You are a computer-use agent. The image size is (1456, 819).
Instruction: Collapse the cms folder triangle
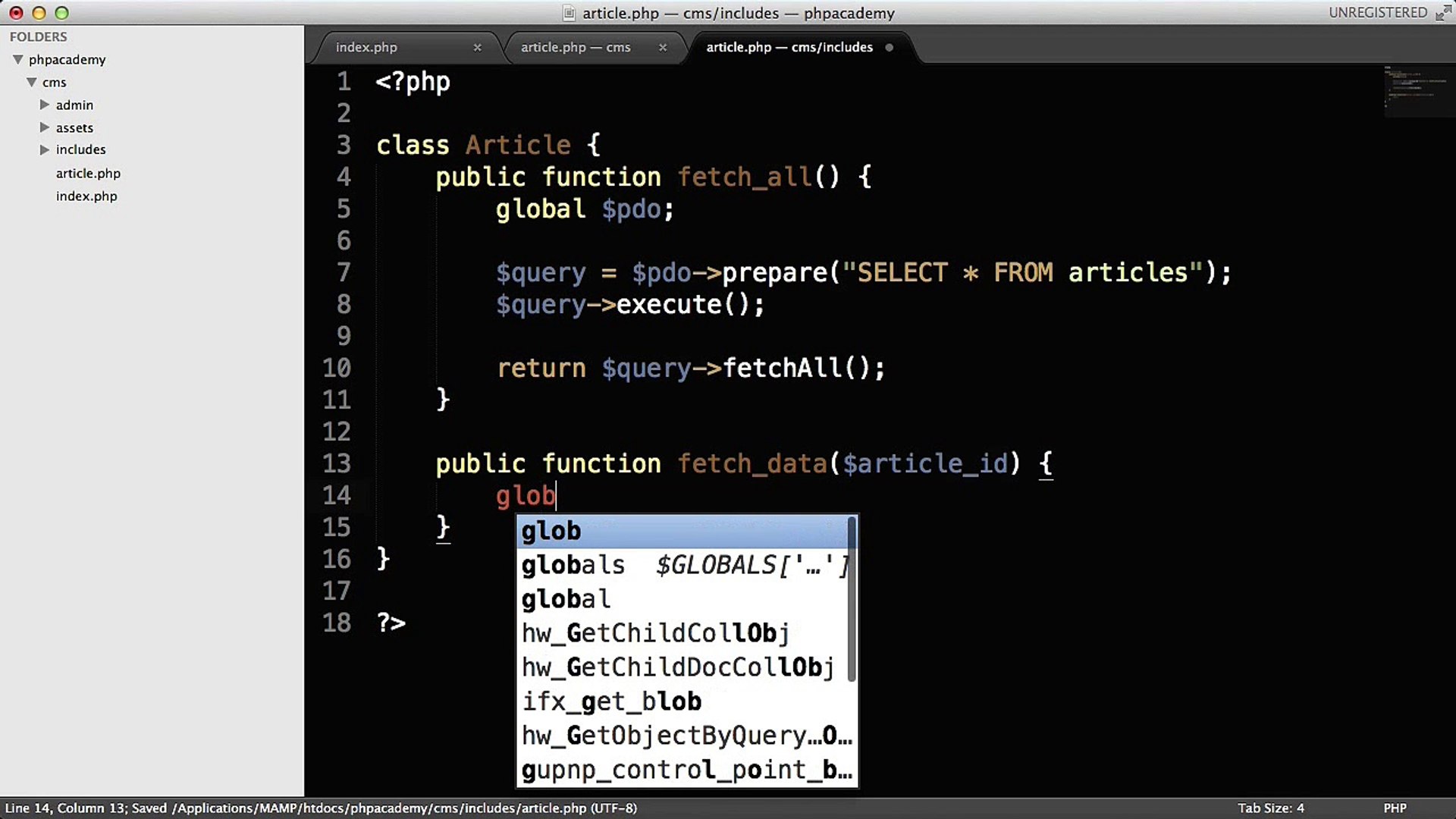(x=32, y=82)
